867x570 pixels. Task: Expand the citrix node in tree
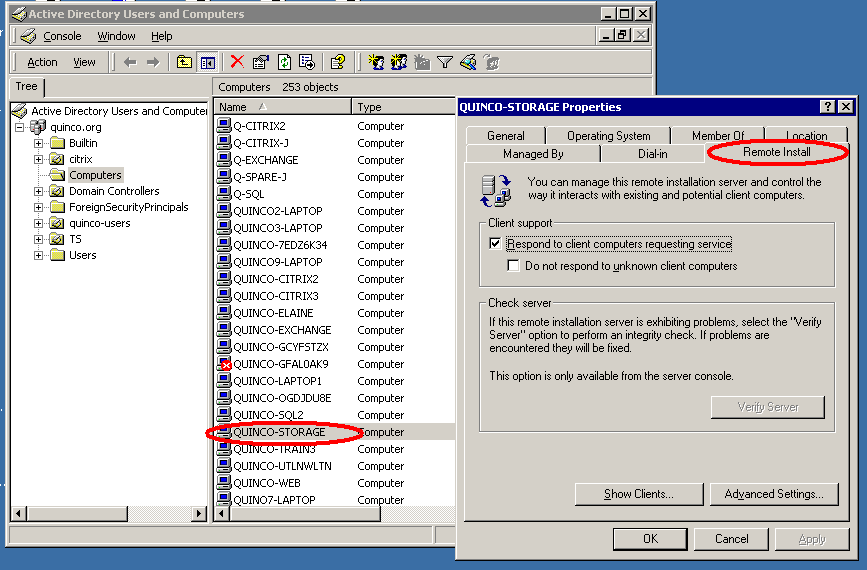(38, 159)
